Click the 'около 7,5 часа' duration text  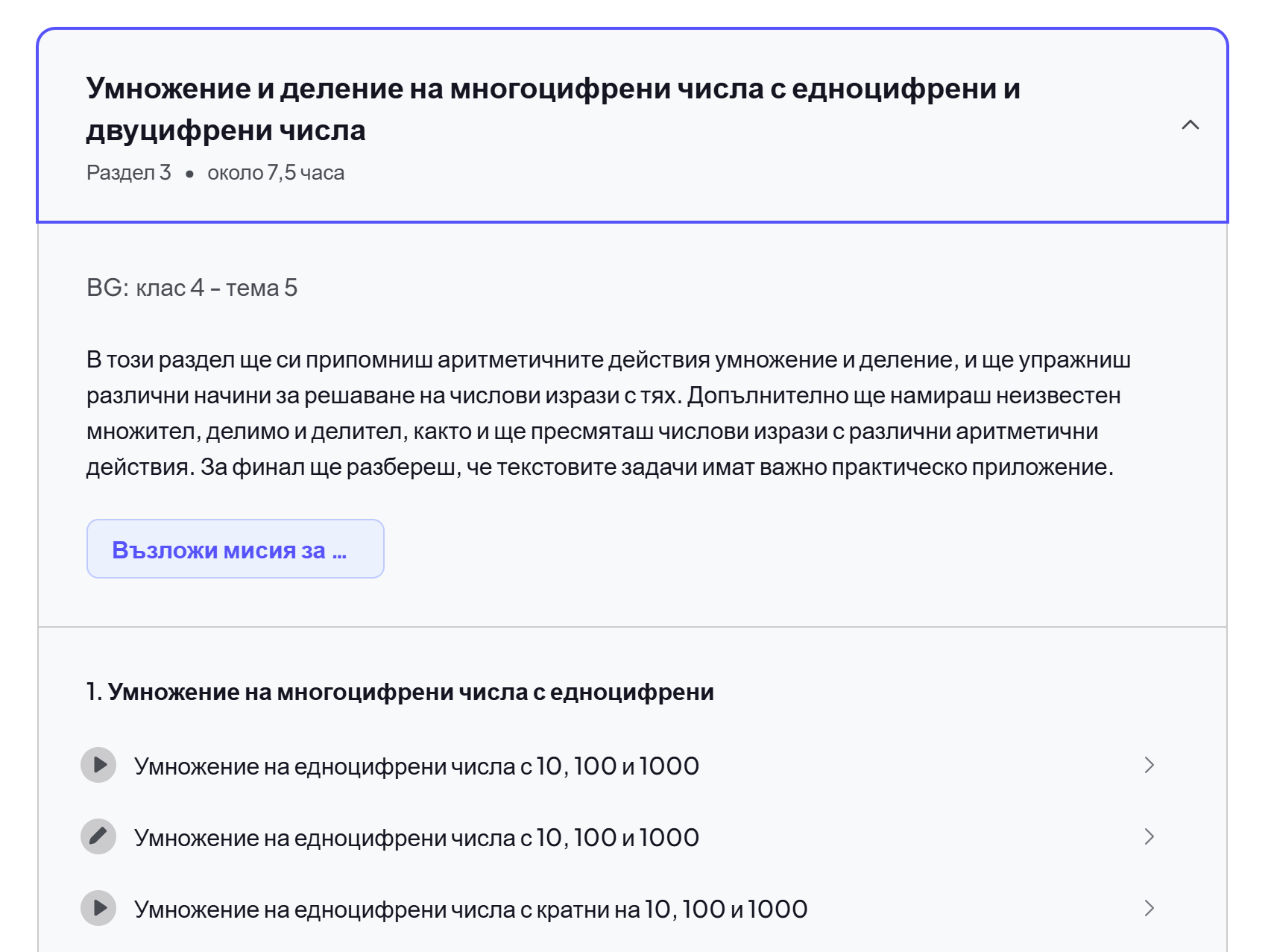(x=276, y=172)
